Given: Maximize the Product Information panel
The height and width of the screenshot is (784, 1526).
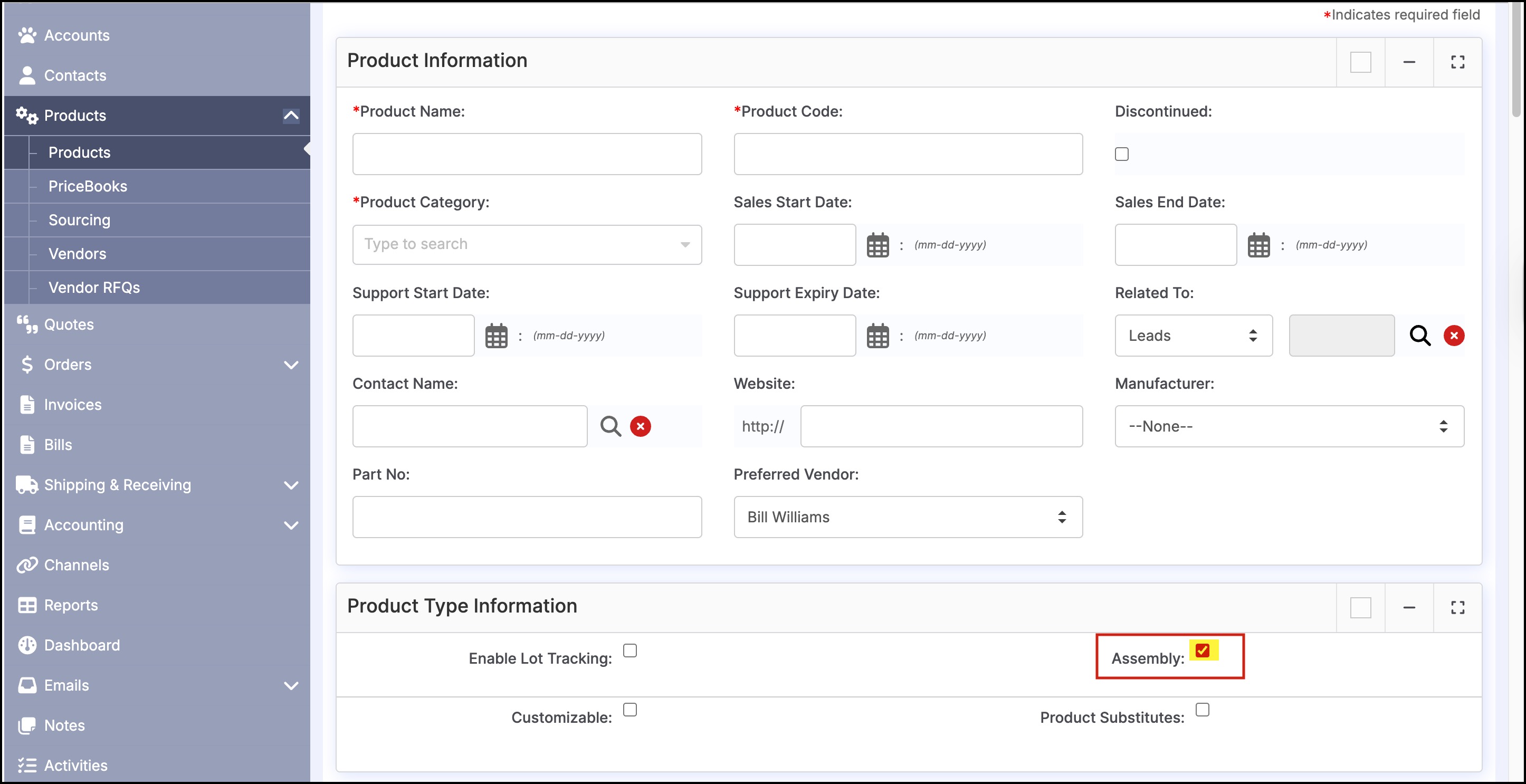Looking at the screenshot, I should point(1457,62).
